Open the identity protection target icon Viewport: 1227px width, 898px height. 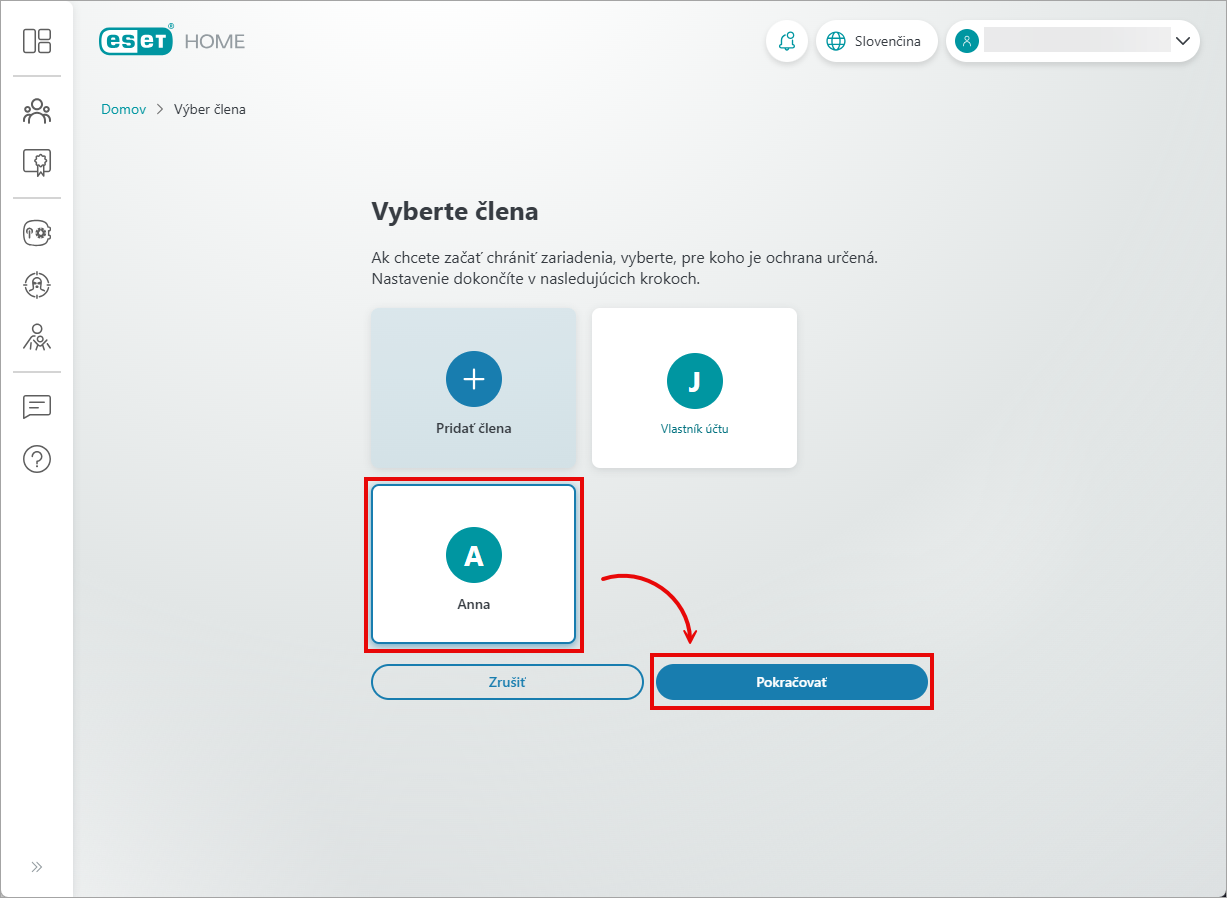pyautogui.click(x=37, y=285)
